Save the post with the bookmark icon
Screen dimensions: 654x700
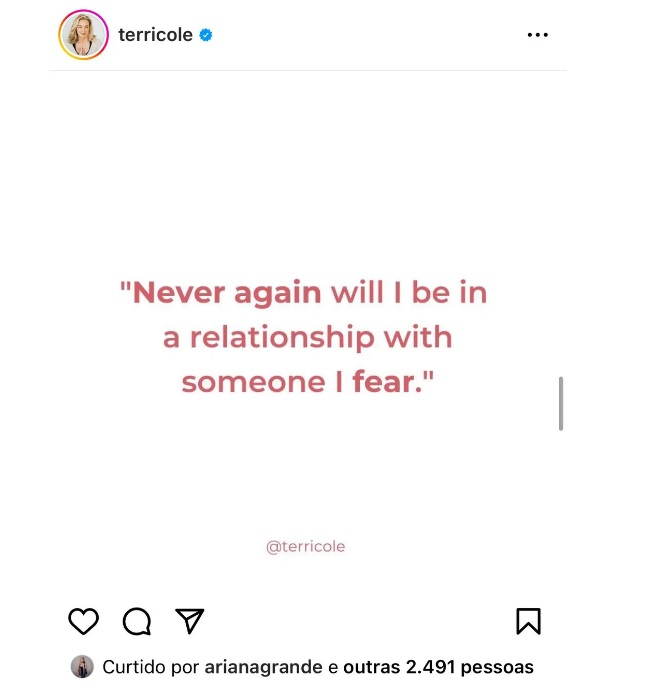(x=529, y=621)
